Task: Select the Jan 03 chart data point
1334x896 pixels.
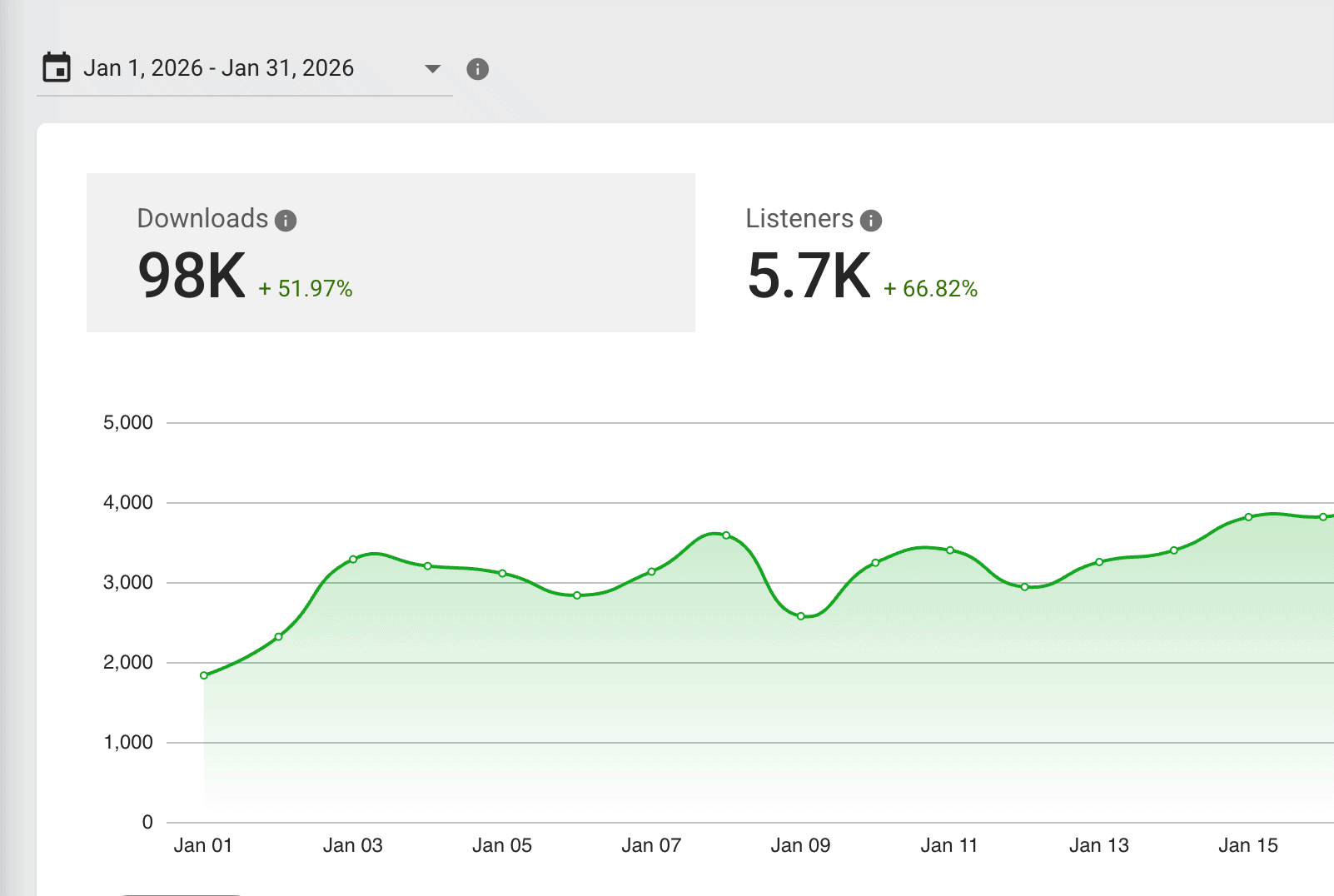Action: 353,560
